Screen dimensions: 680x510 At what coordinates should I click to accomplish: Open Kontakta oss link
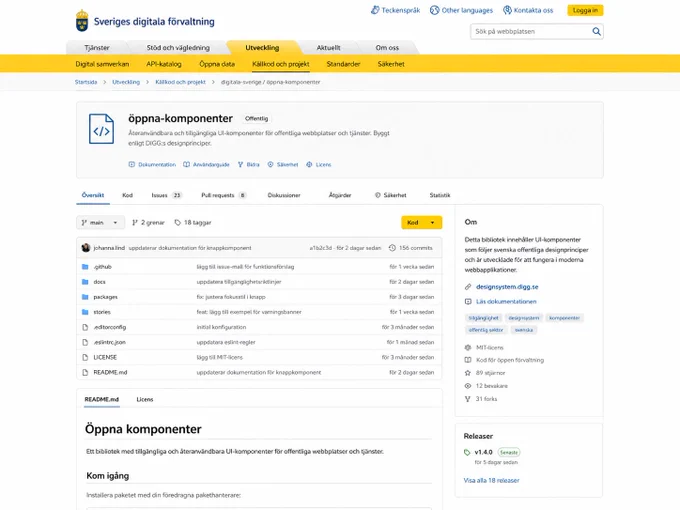coord(528,10)
